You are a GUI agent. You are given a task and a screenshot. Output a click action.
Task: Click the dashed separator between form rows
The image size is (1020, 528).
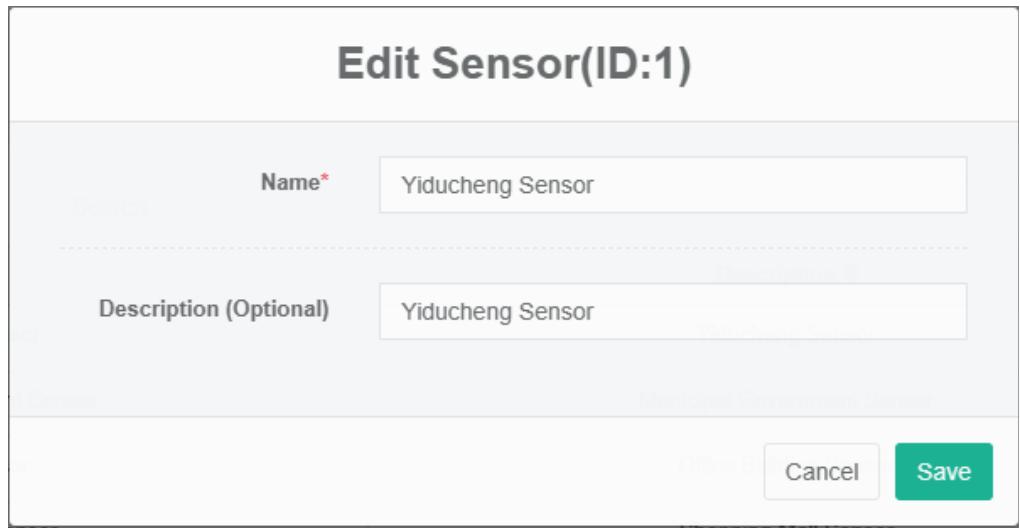point(514,247)
